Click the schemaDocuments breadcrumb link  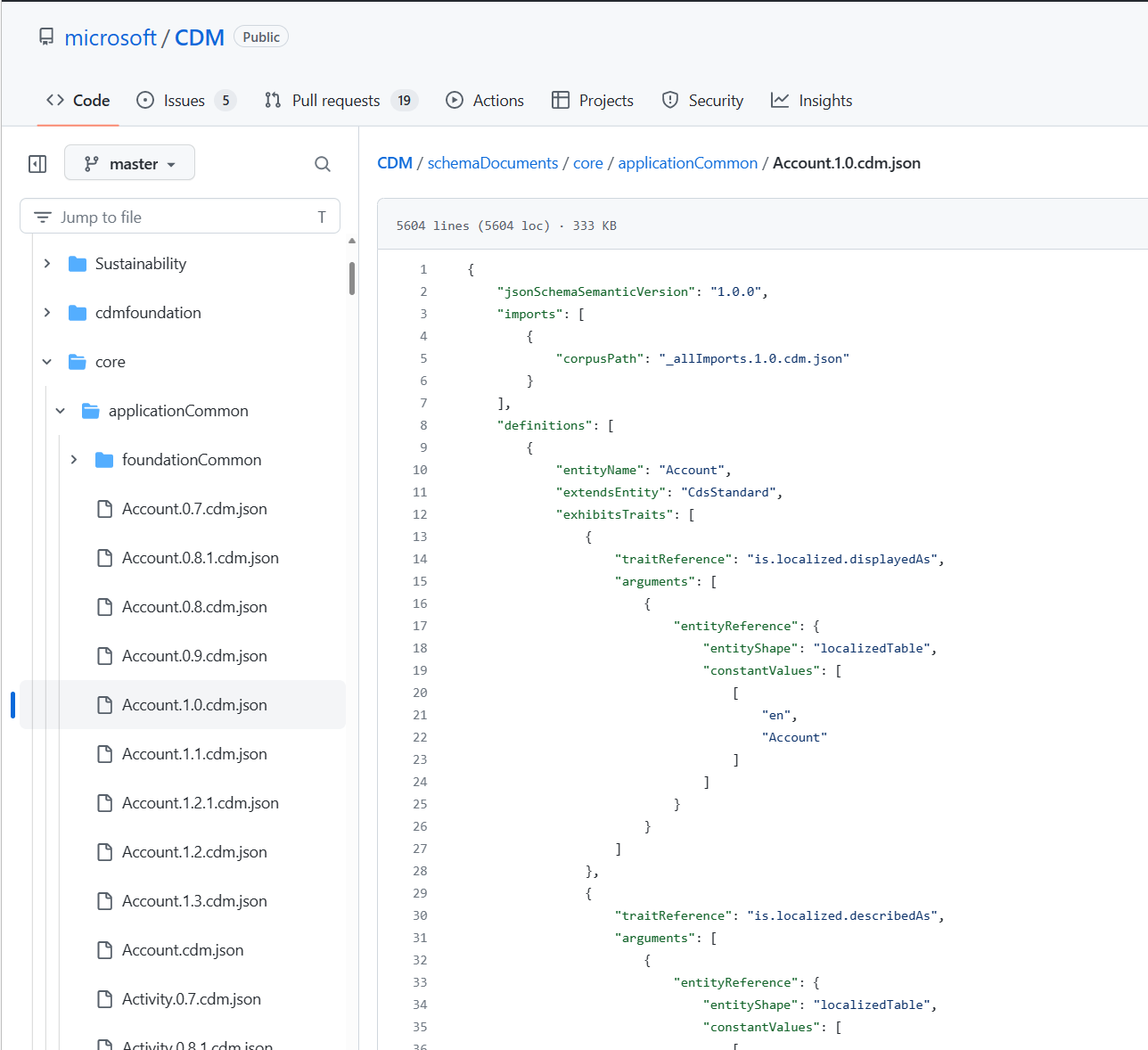pos(493,163)
